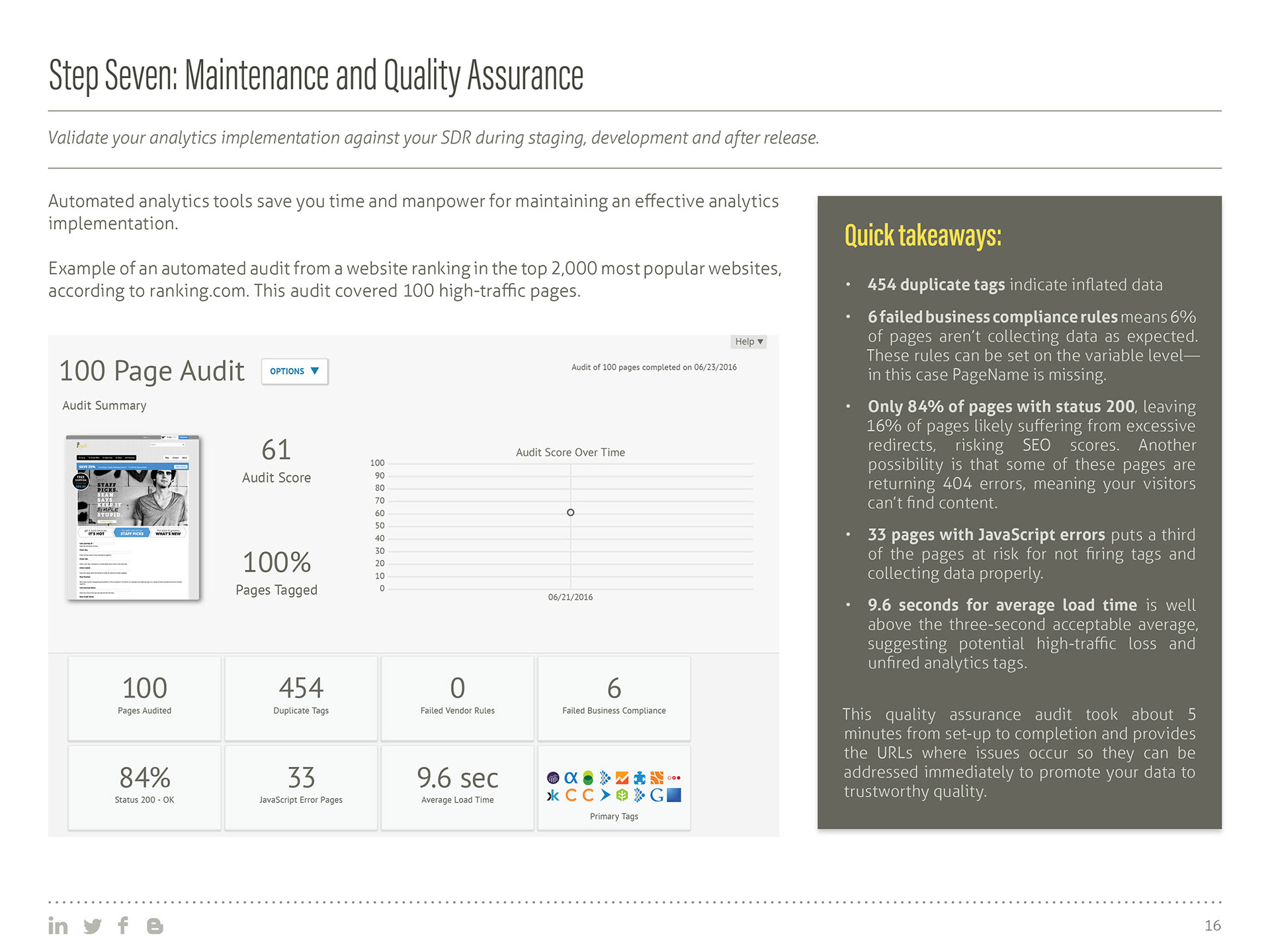Click the Facebook icon in footer

pyautogui.click(x=123, y=925)
